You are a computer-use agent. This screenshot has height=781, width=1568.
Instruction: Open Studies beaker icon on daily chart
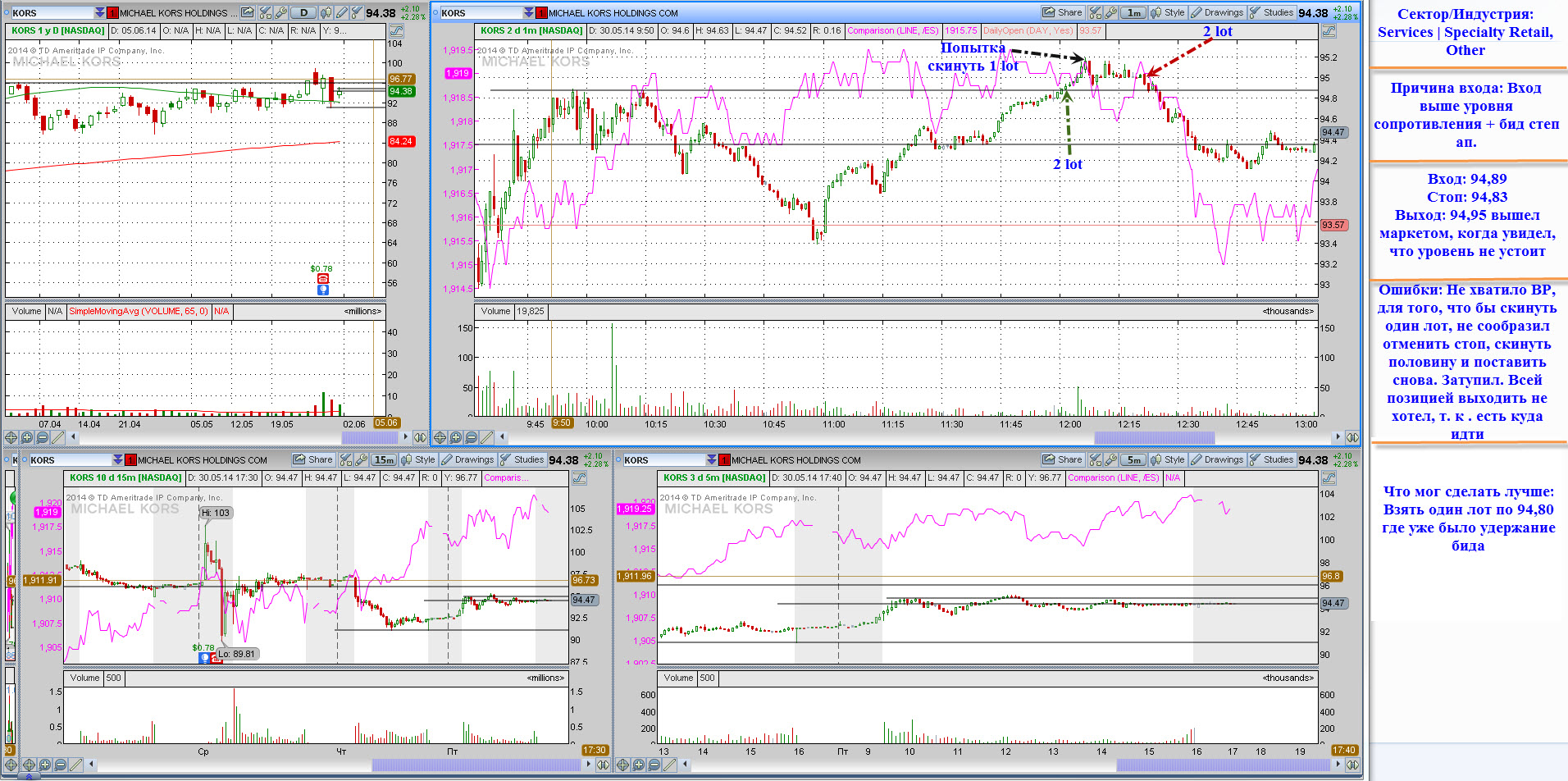pyautogui.click(x=356, y=12)
